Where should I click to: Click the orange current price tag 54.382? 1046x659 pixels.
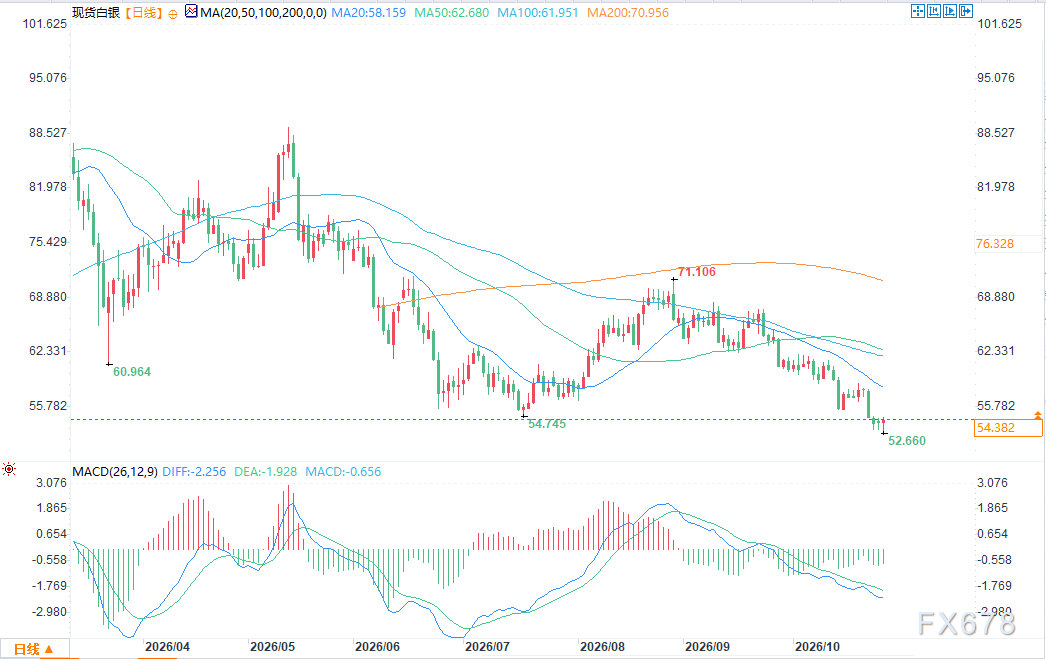pos(1008,428)
